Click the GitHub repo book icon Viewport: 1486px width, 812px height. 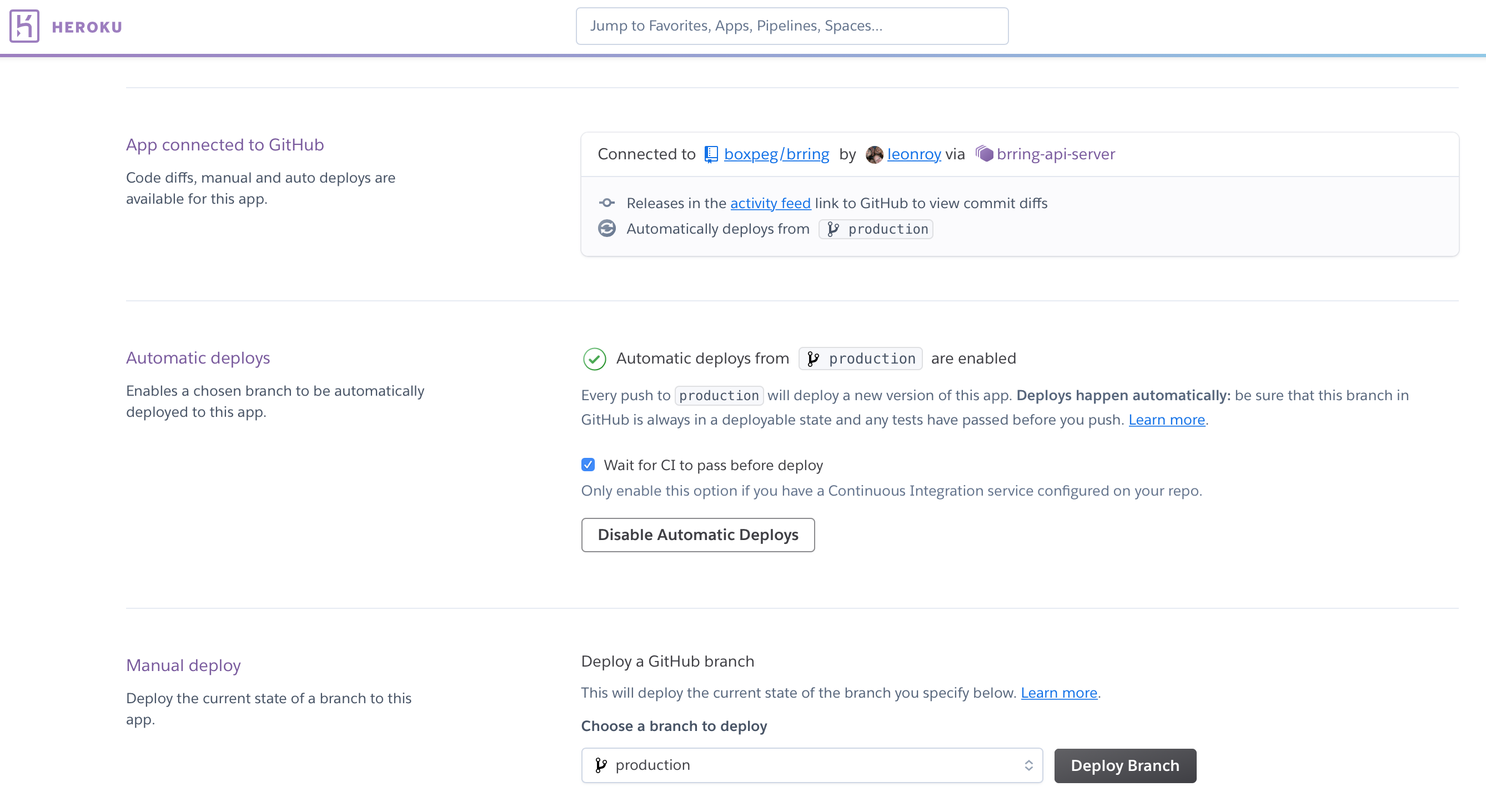(x=711, y=154)
